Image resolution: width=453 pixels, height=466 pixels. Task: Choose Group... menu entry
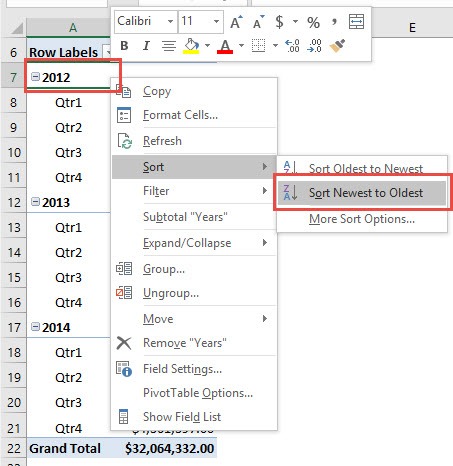(x=194, y=269)
